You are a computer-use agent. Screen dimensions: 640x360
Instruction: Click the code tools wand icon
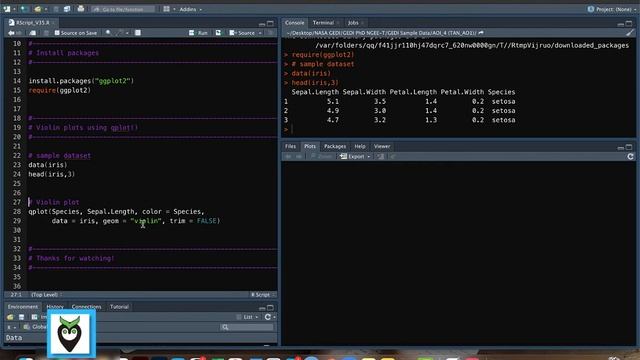click(x=119, y=33)
